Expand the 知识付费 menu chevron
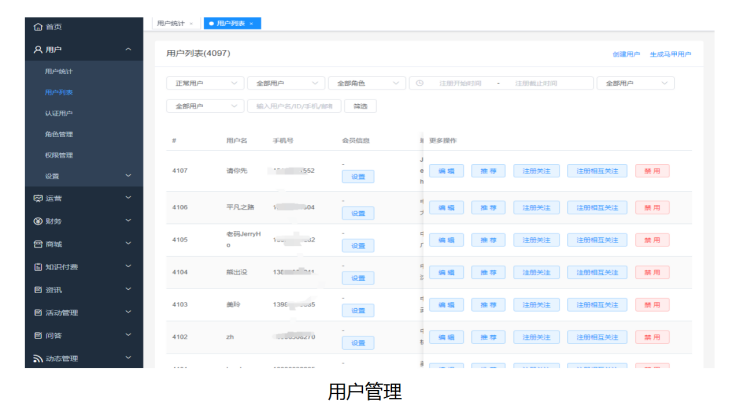This screenshot has height=416, width=740. 128,266
